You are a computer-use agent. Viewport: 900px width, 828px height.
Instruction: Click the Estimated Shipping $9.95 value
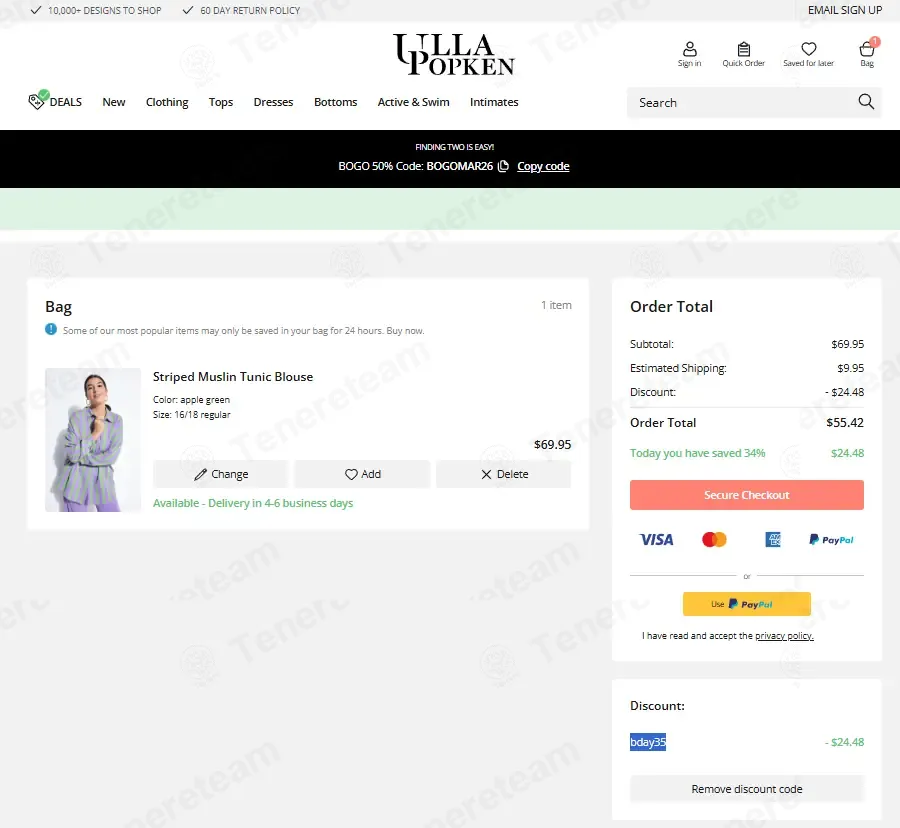point(851,368)
